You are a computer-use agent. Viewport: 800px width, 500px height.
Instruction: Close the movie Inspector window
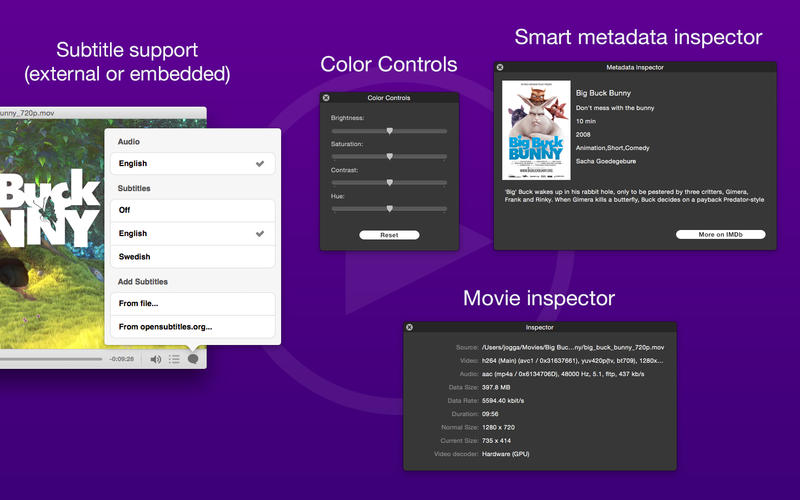click(x=409, y=327)
